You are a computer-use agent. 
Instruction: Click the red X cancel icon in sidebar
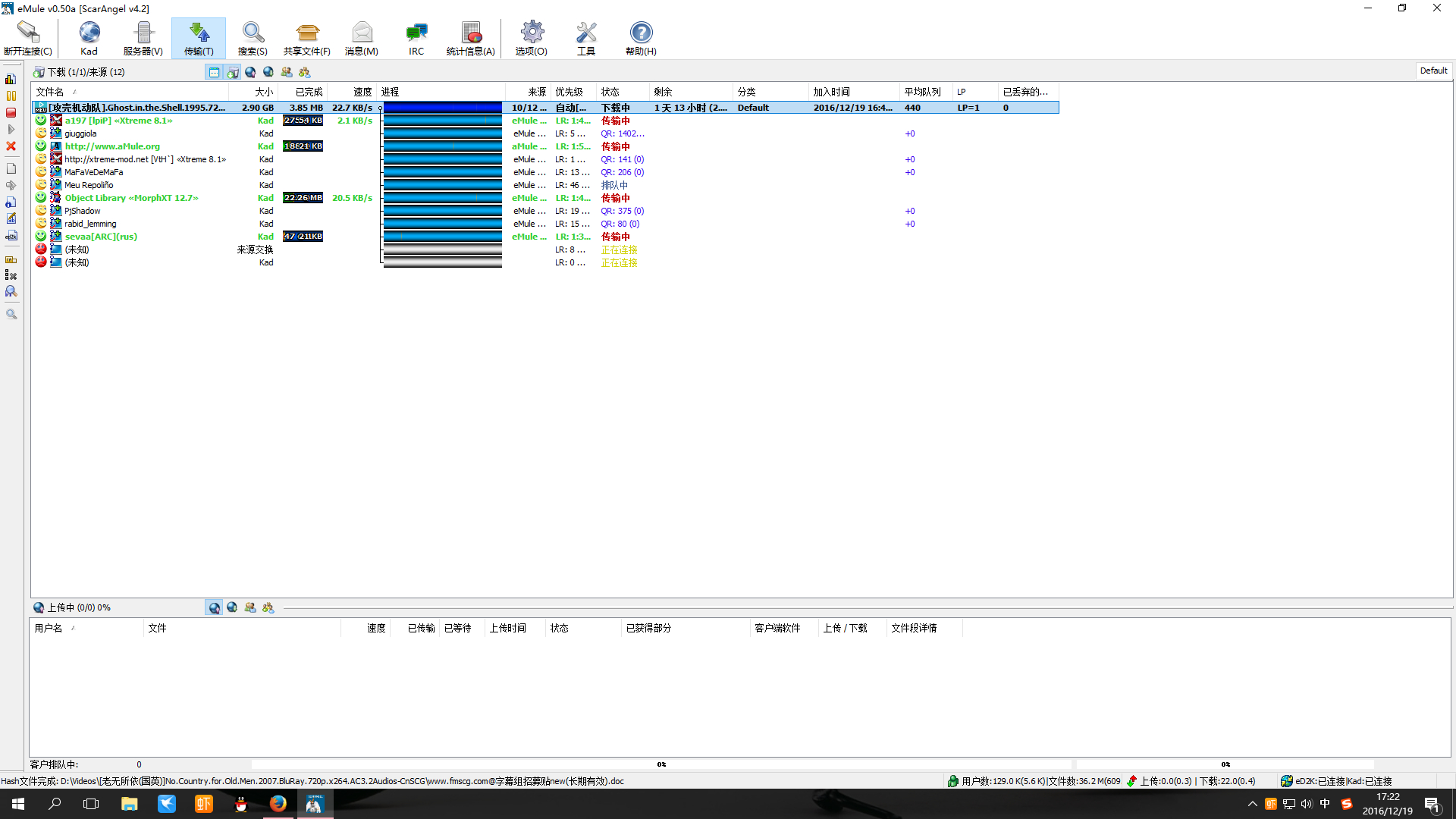[x=11, y=146]
